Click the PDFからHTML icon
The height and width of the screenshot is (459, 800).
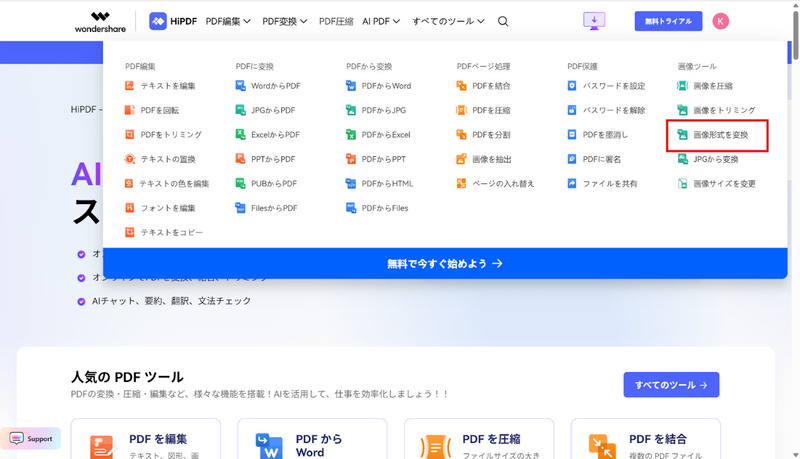[351, 184]
